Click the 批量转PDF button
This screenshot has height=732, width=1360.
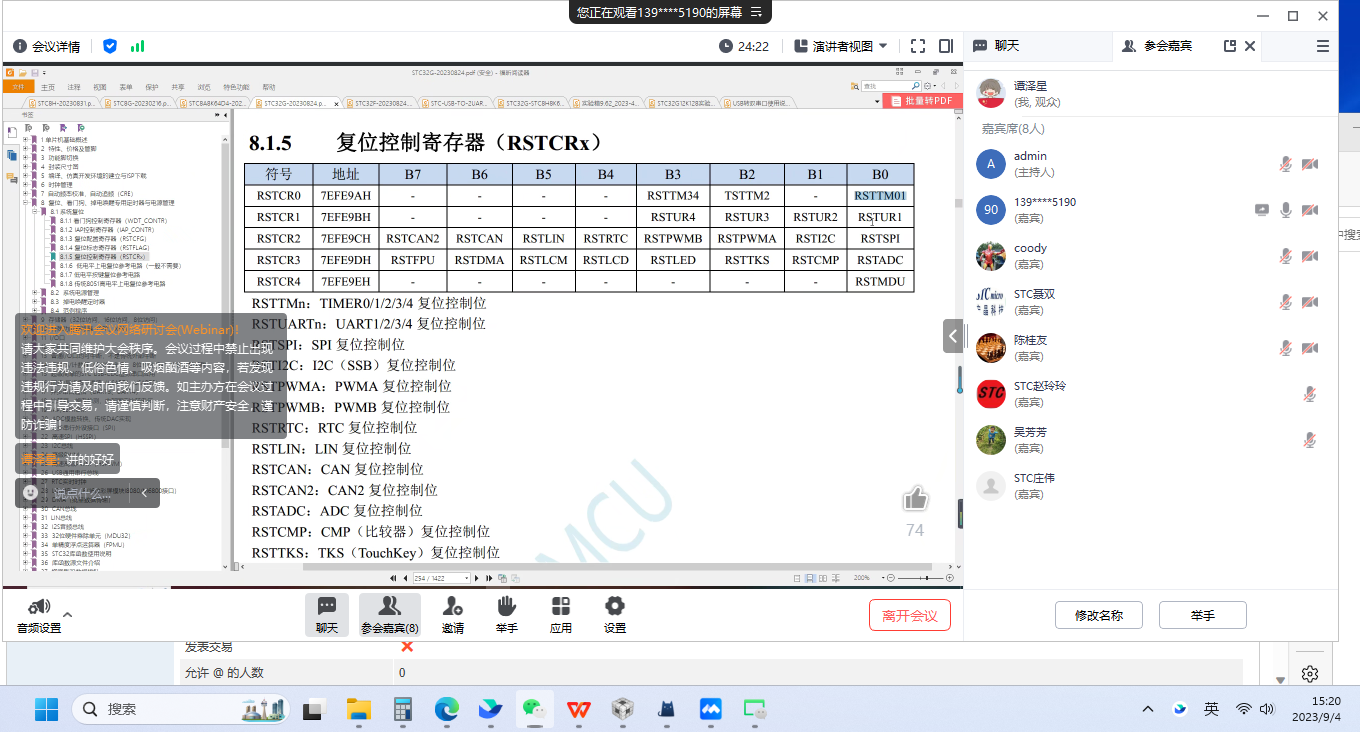point(921,101)
